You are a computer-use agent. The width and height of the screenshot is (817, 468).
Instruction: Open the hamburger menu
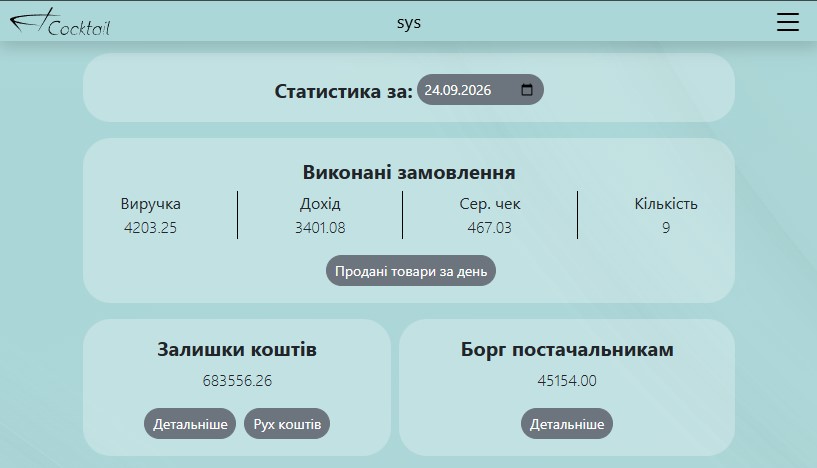click(x=787, y=22)
